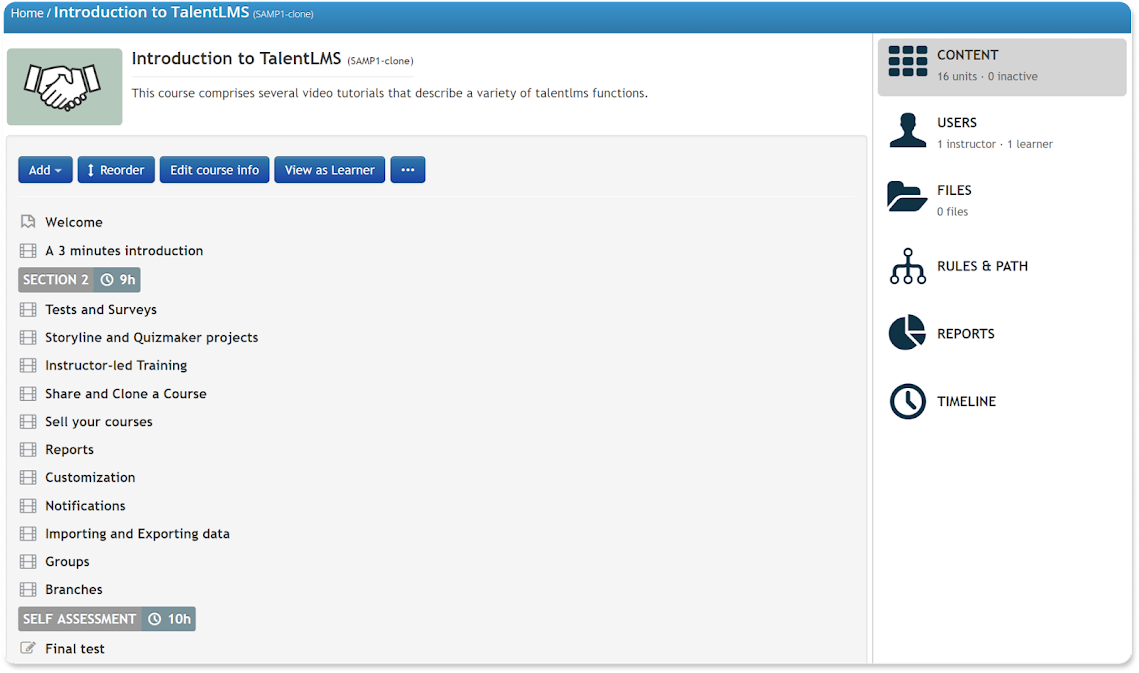This screenshot has height=673, width=1139.
Task: Open Sell your courses unit
Action: pos(99,422)
